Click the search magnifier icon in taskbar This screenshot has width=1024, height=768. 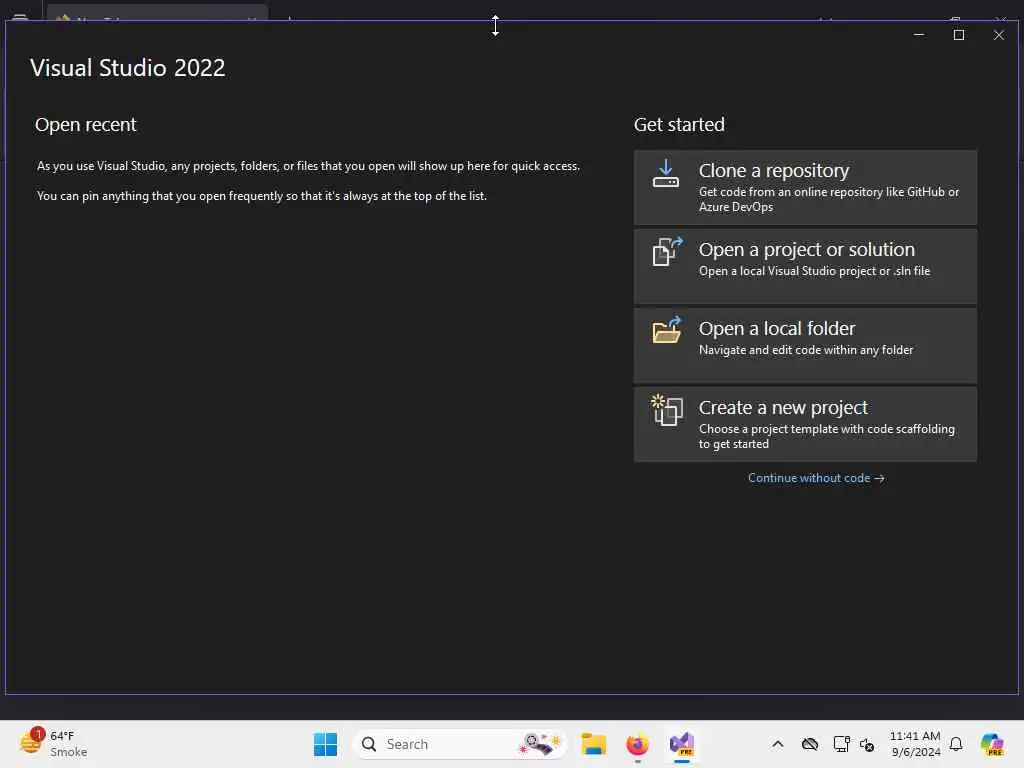(369, 744)
